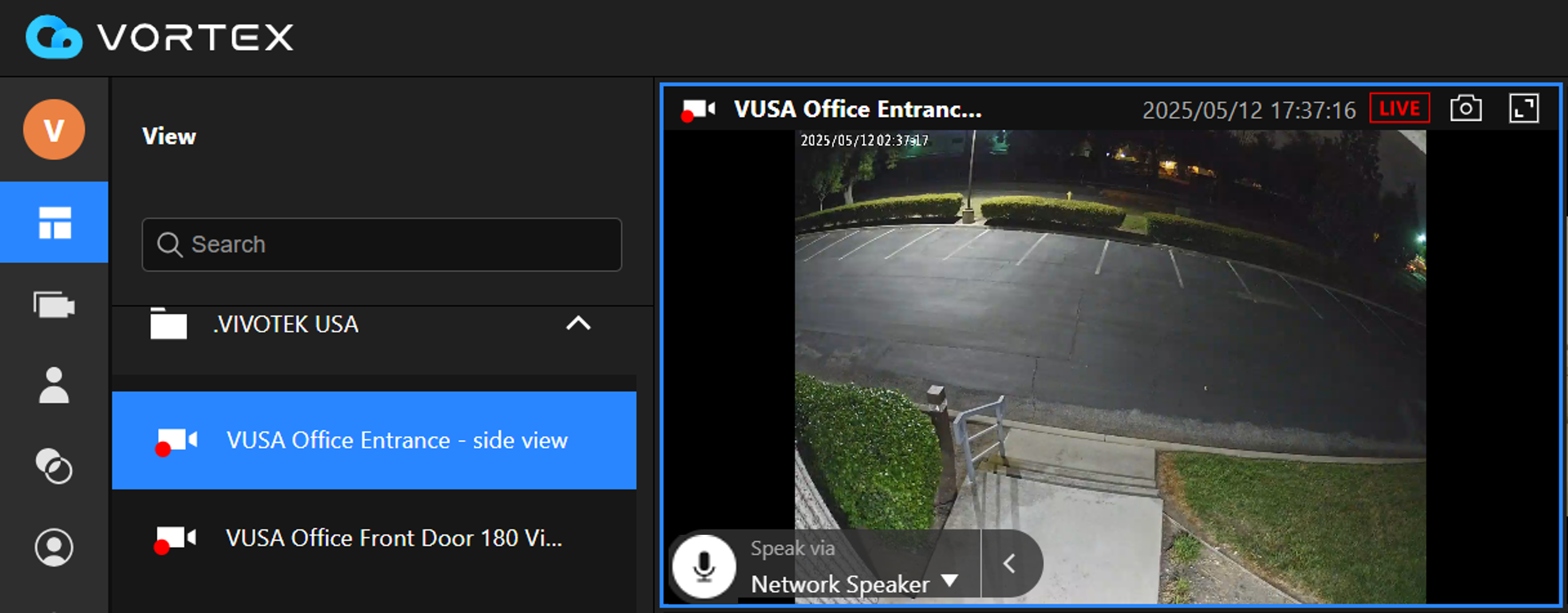Open the account profile sidebar icon
This screenshot has width=1568, height=613.
pyautogui.click(x=54, y=547)
